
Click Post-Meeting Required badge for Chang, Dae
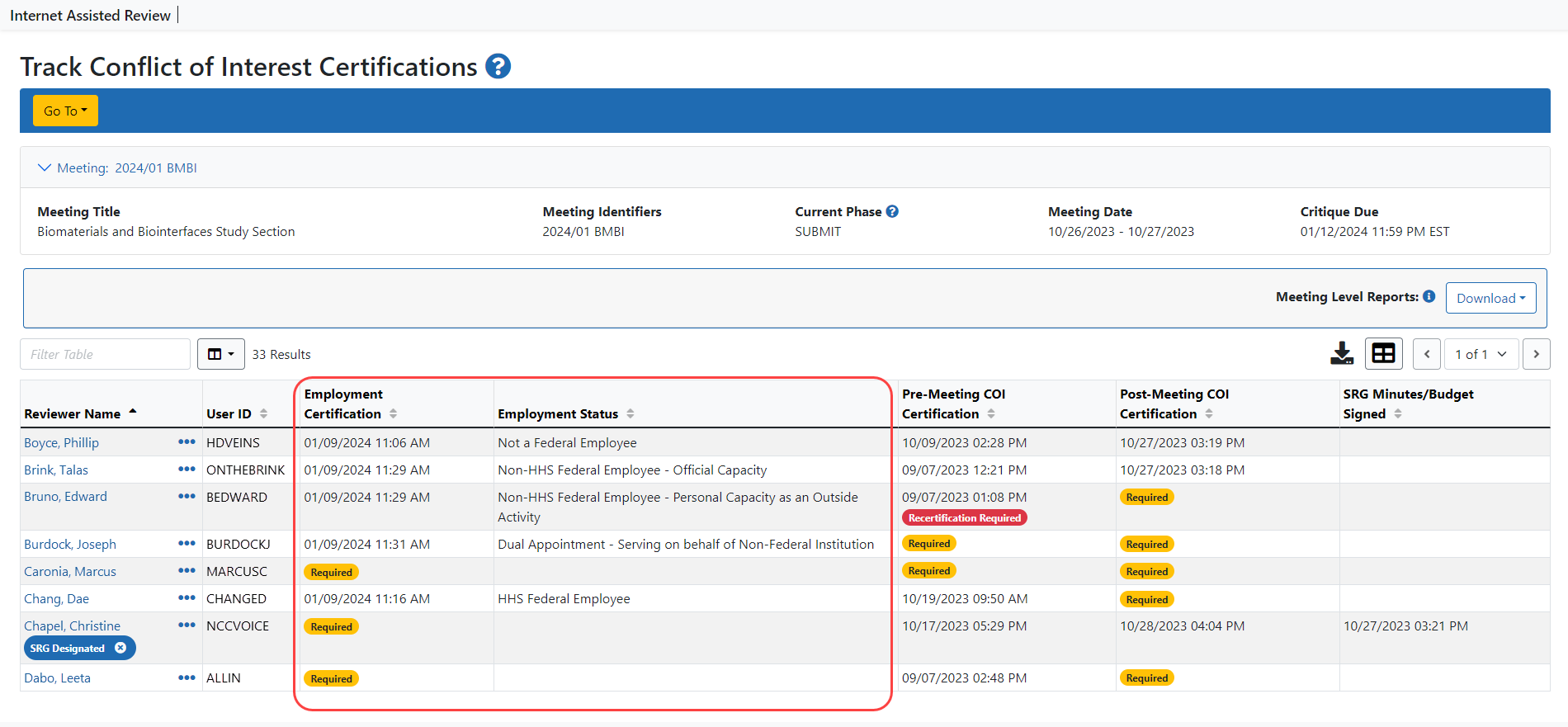pos(1147,599)
